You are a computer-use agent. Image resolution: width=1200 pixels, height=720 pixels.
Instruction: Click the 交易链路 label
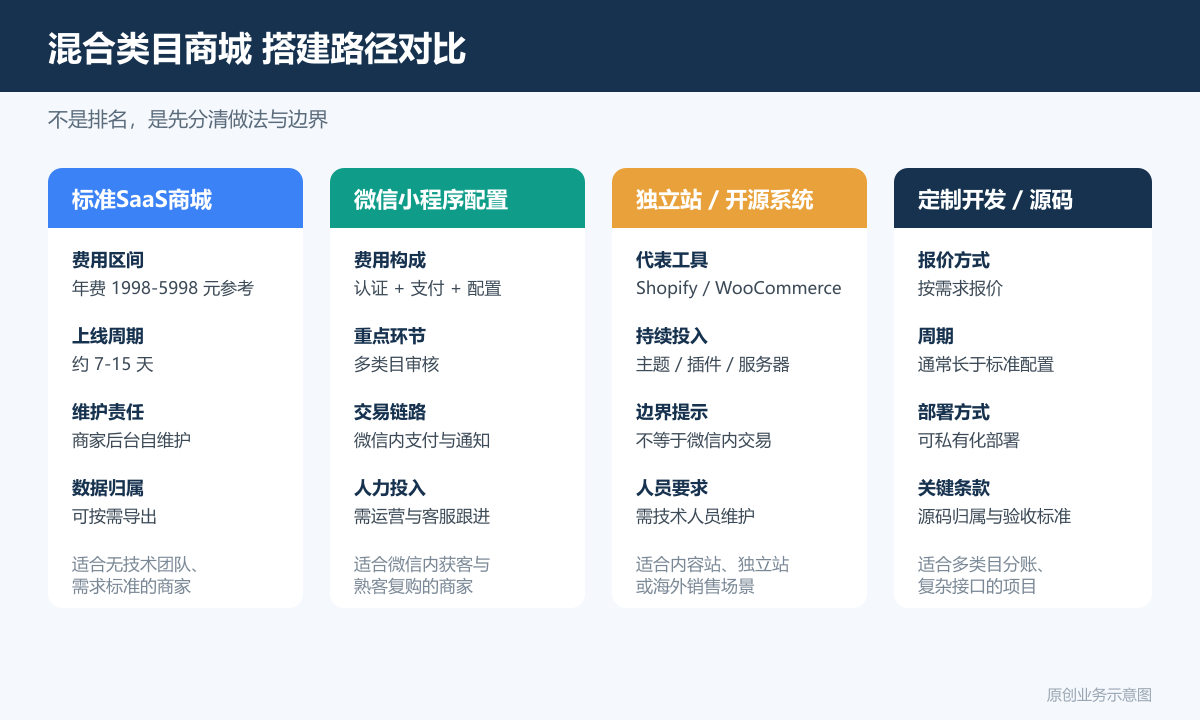tap(390, 412)
